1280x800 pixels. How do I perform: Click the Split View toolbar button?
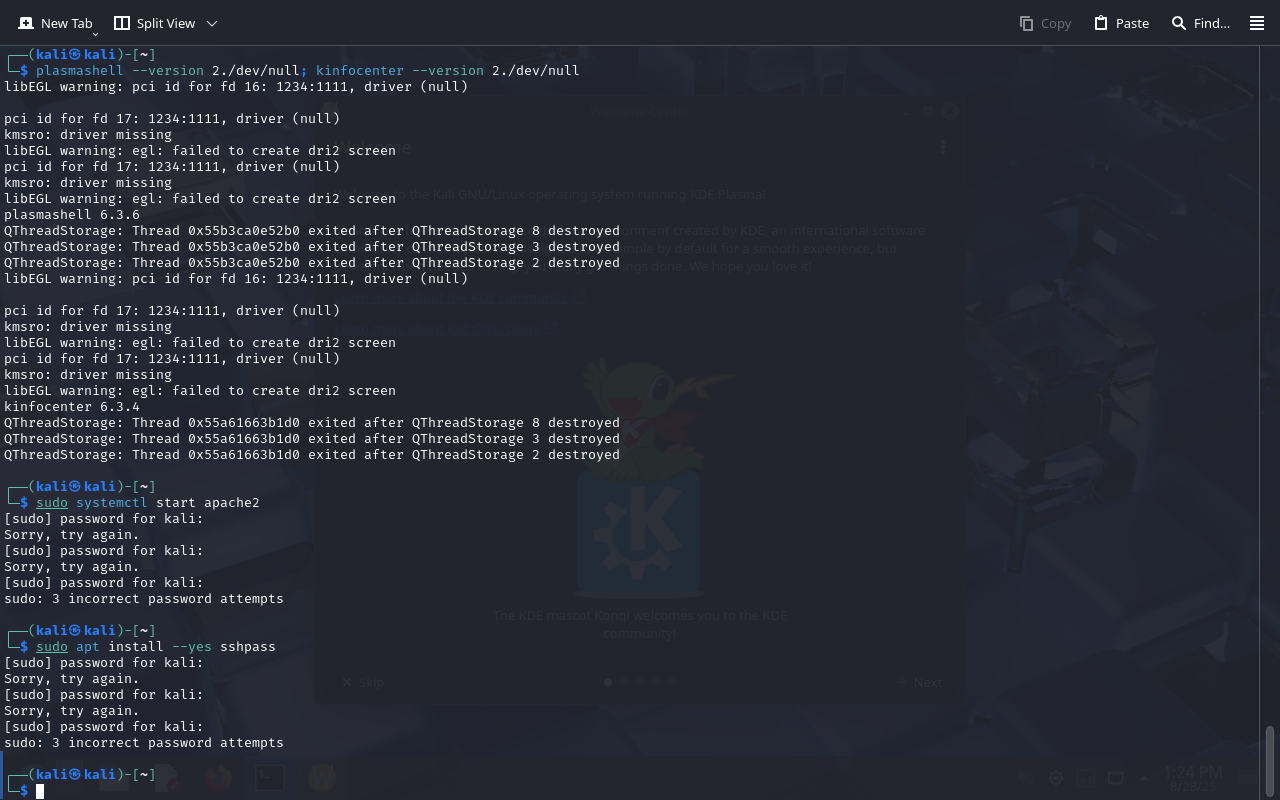pyautogui.click(x=154, y=23)
